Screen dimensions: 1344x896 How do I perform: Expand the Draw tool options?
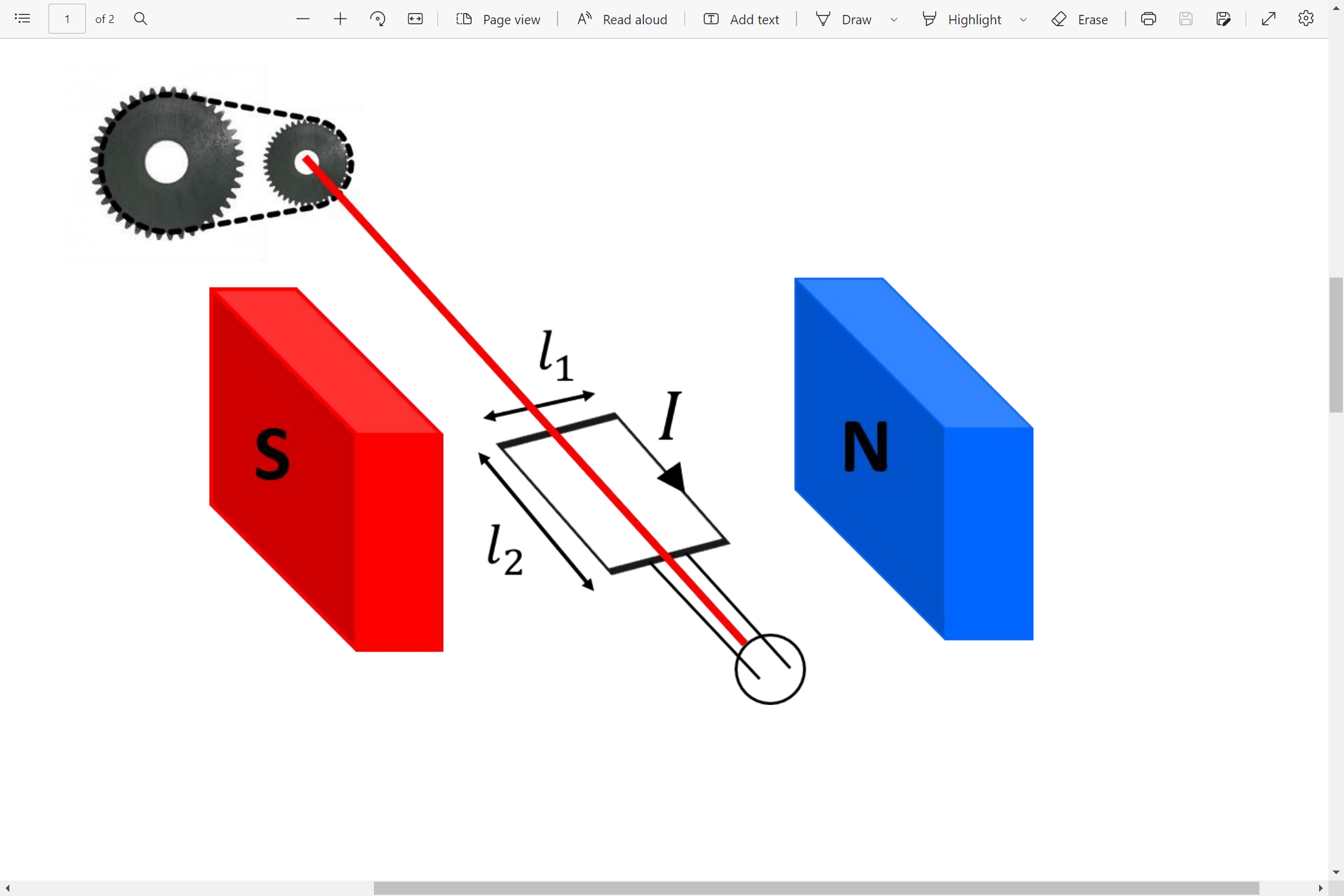point(894,19)
